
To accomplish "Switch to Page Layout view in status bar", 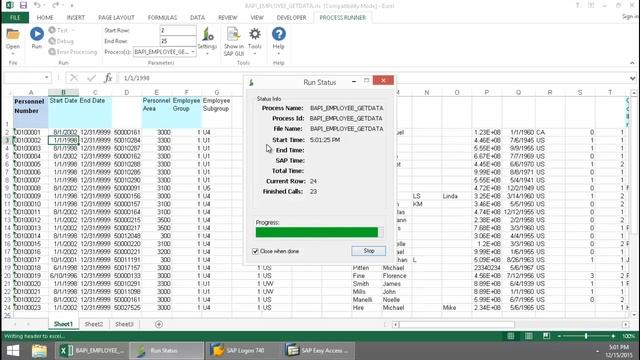I will coord(529,336).
